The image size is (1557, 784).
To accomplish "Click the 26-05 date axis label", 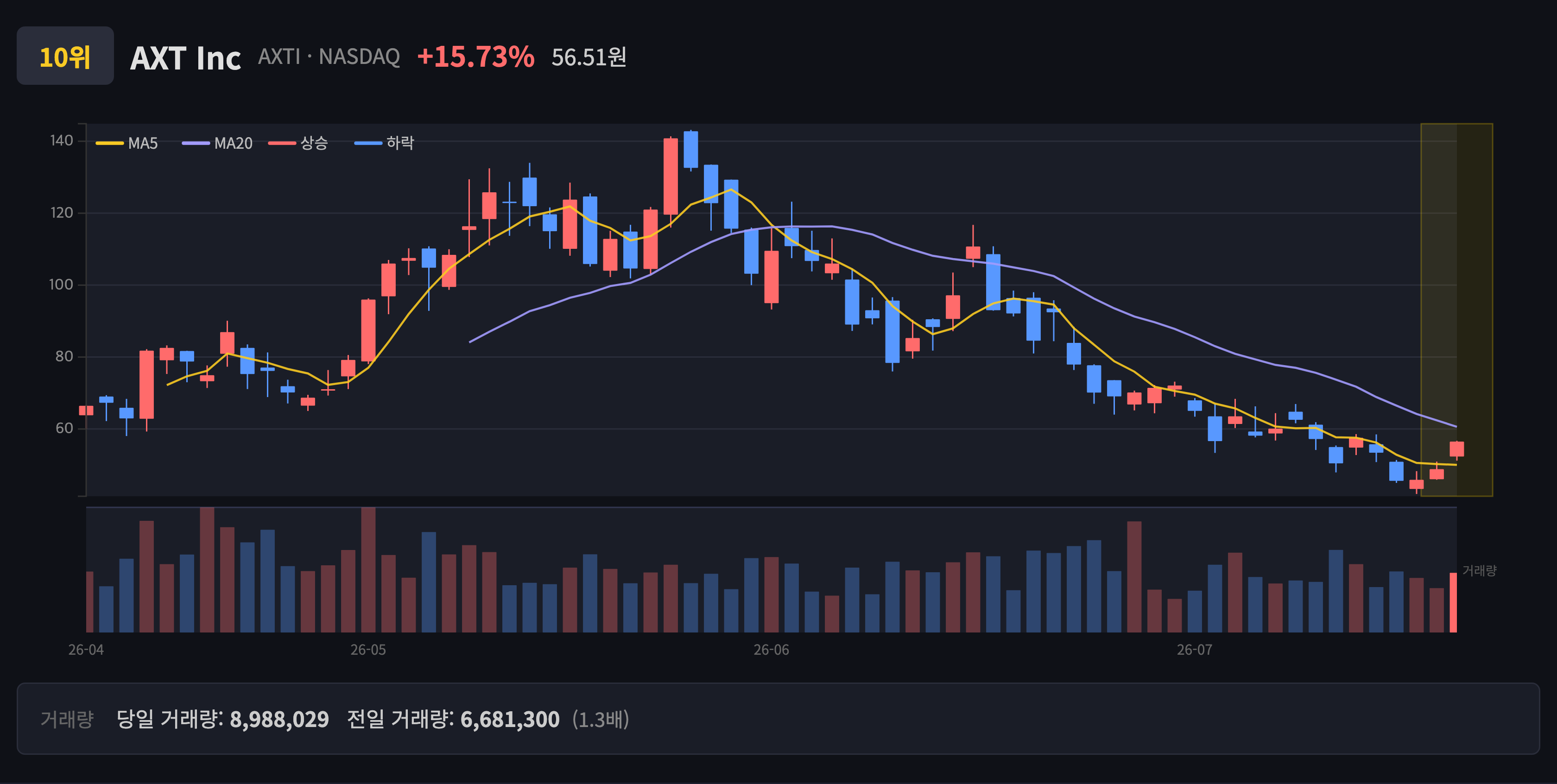I will (368, 650).
